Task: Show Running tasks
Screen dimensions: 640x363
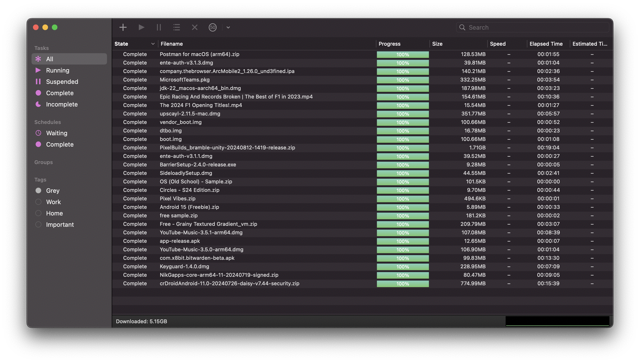Action: point(69,70)
